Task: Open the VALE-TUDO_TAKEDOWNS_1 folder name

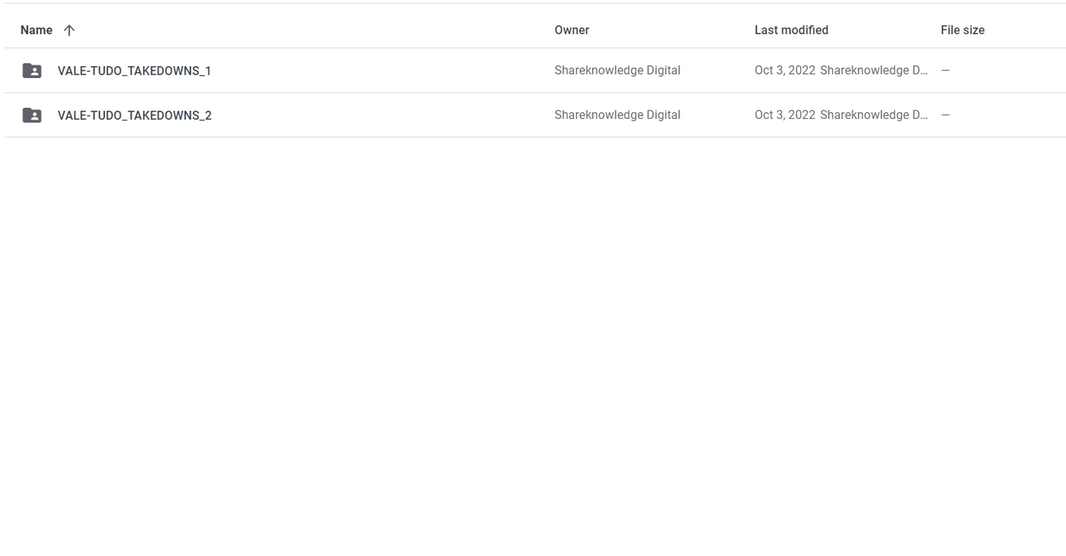Action: [x=135, y=71]
